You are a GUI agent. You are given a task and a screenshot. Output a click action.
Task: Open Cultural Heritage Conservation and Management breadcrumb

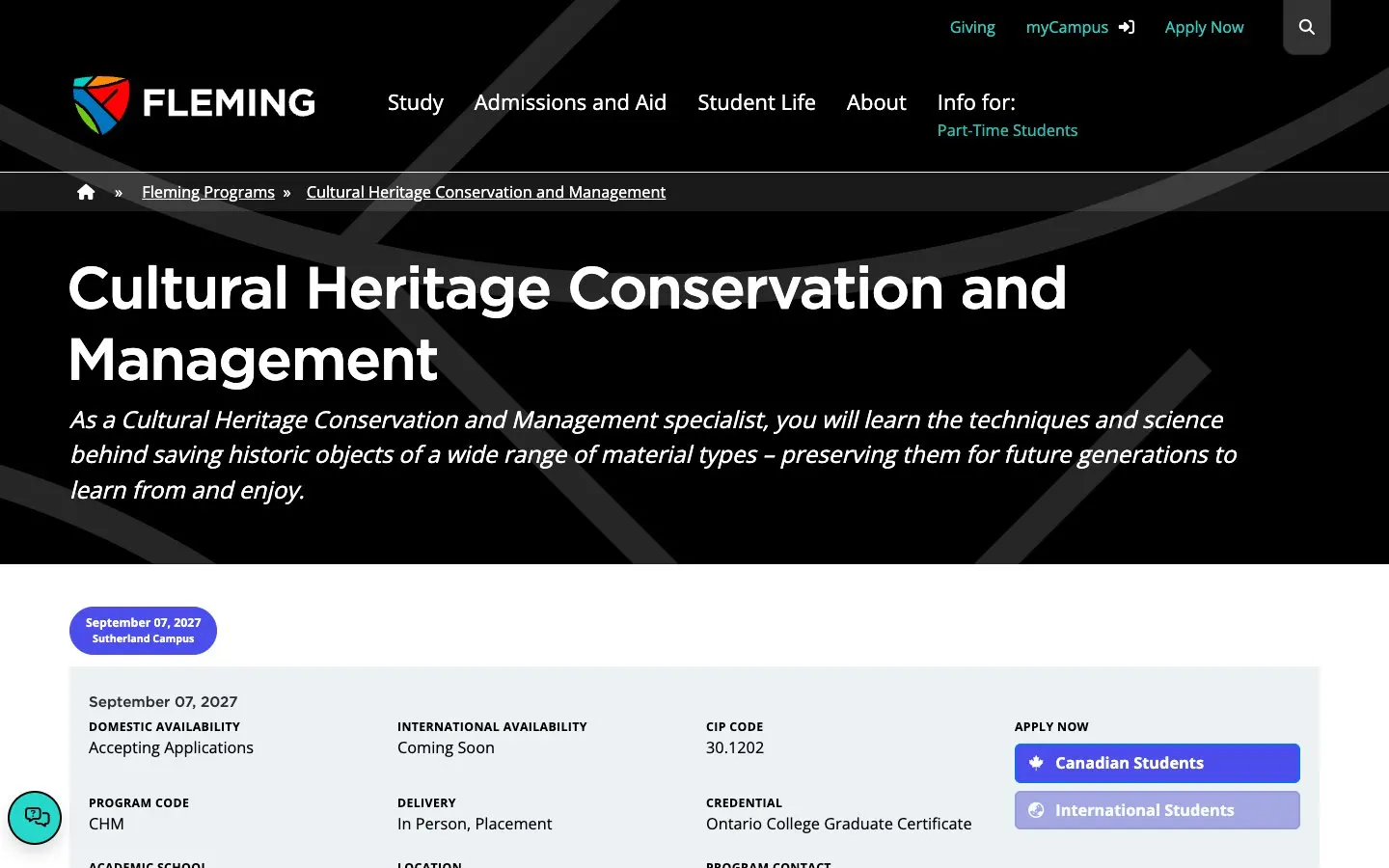tap(486, 192)
